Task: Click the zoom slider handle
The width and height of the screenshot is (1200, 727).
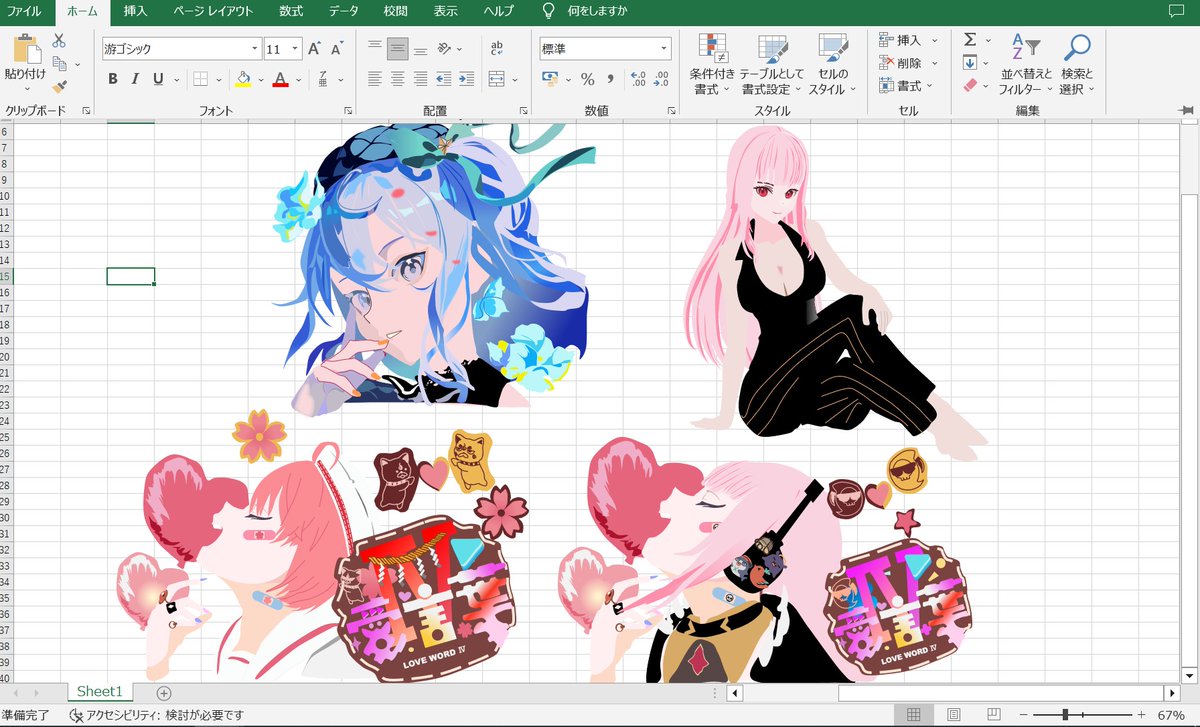Action: pos(1066,715)
